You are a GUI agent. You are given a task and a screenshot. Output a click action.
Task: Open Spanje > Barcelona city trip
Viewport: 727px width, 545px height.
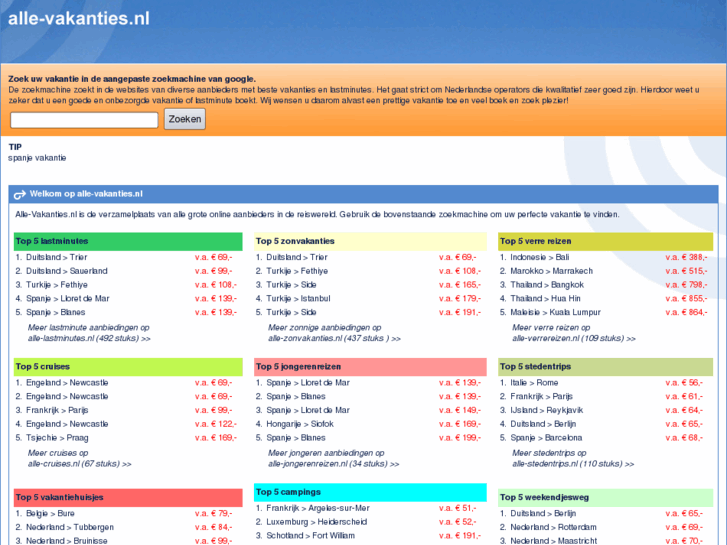(546, 438)
